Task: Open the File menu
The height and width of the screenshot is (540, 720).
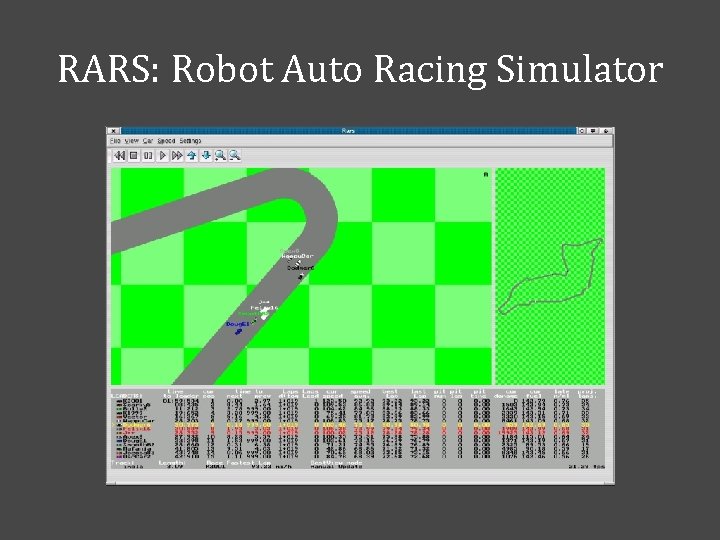Action: click(115, 141)
